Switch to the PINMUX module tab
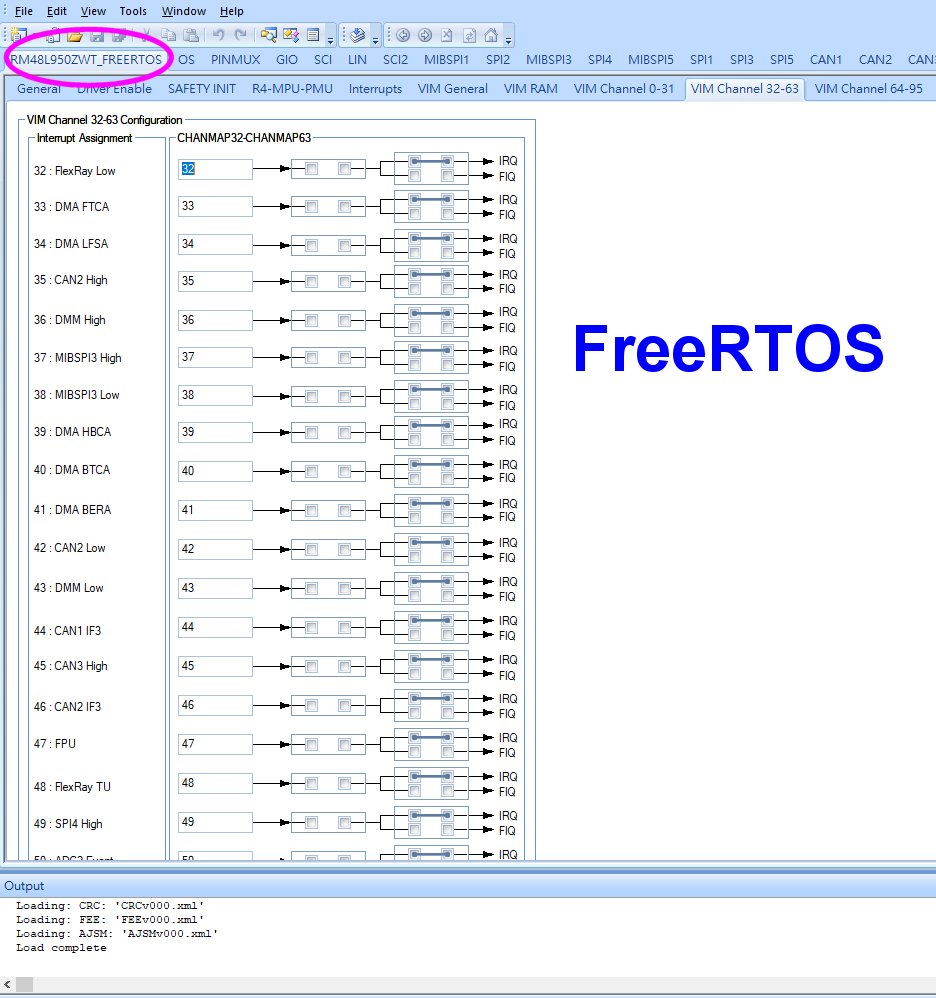This screenshot has height=998, width=936. click(x=235, y=60)
